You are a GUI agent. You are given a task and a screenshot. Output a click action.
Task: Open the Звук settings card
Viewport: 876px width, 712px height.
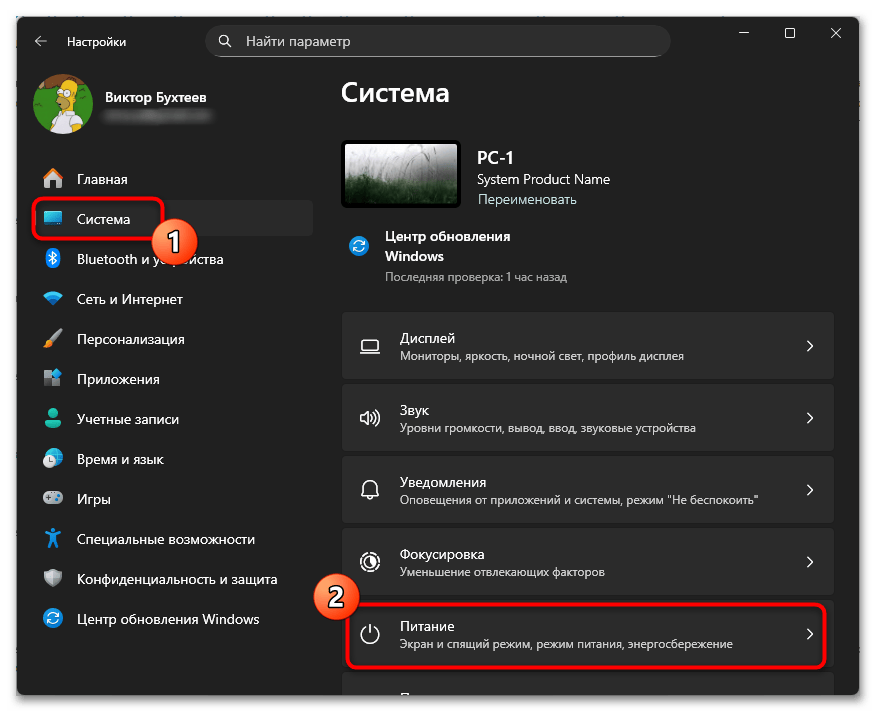588,418
